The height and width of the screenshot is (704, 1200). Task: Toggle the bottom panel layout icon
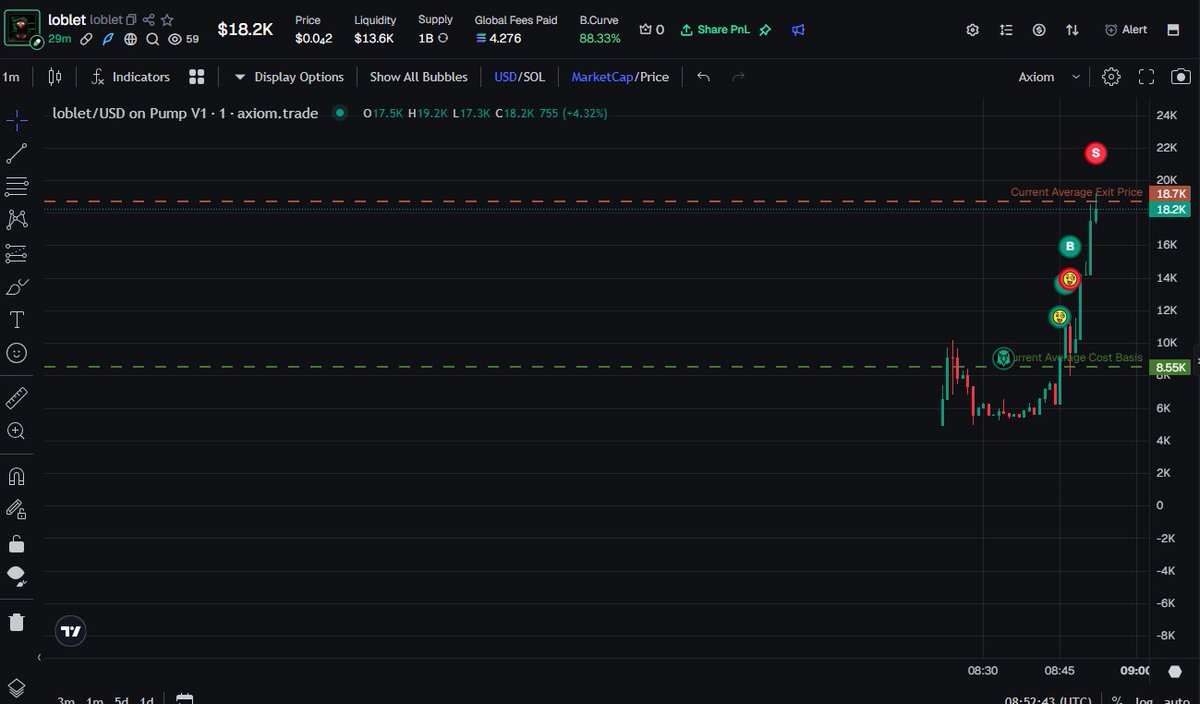coord(1173,30)
